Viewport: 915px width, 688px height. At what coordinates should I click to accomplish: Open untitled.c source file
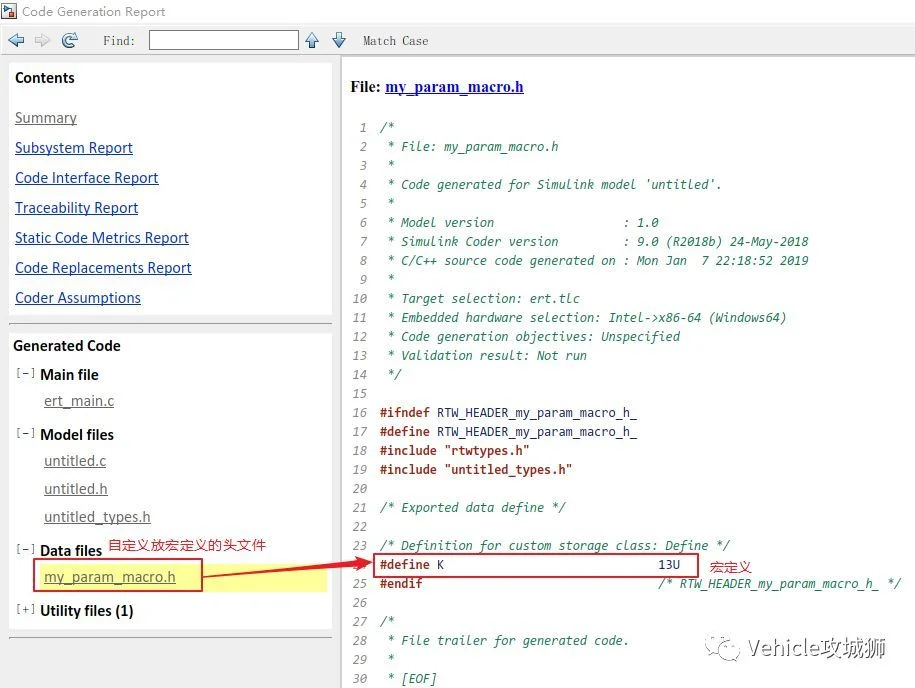[75, 461]
